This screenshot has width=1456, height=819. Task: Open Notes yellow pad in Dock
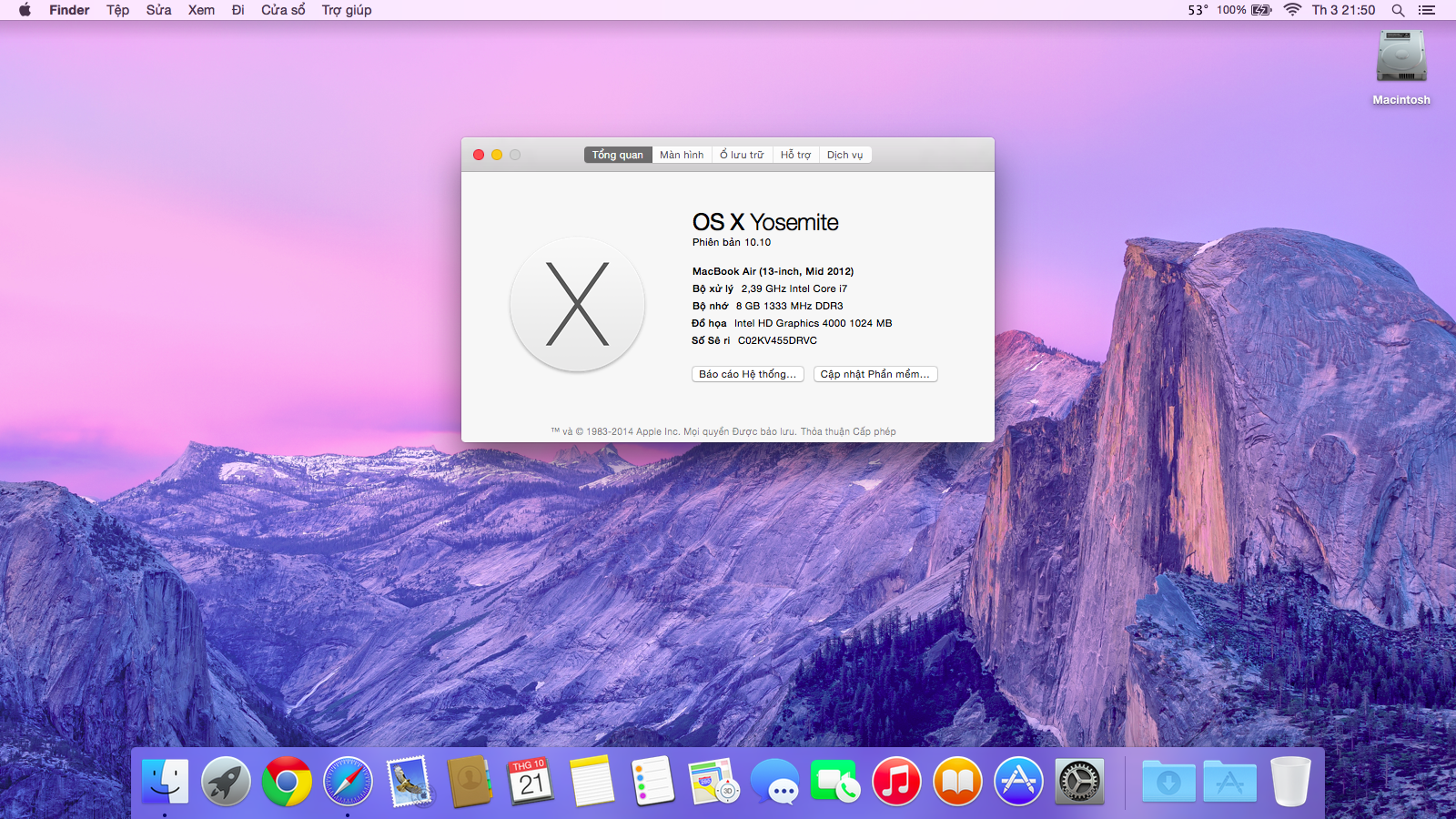pyautogui.click(x=591, y=781)
